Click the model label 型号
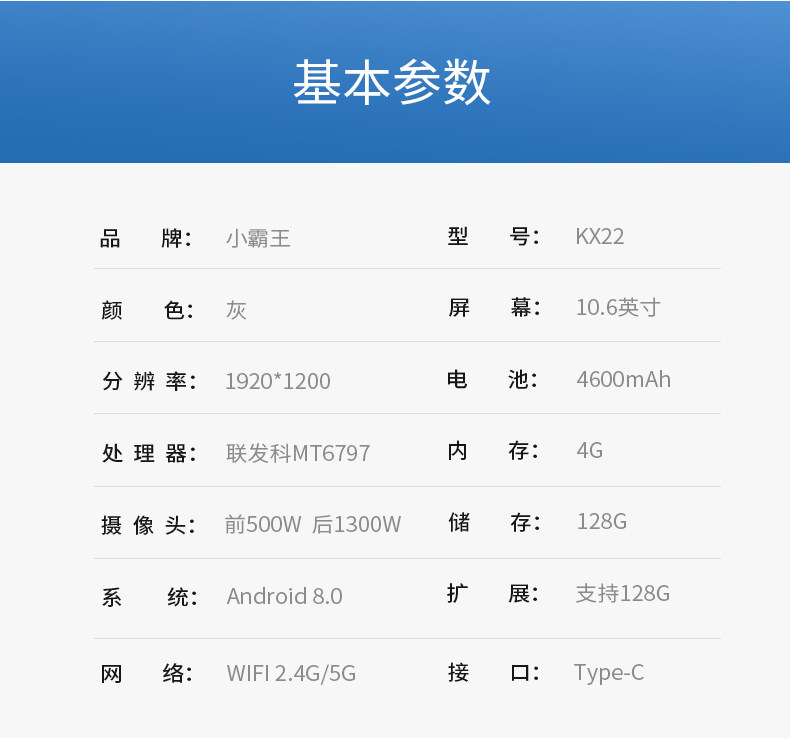The height and width of the screenshot is (738, 790). [494, 236]
